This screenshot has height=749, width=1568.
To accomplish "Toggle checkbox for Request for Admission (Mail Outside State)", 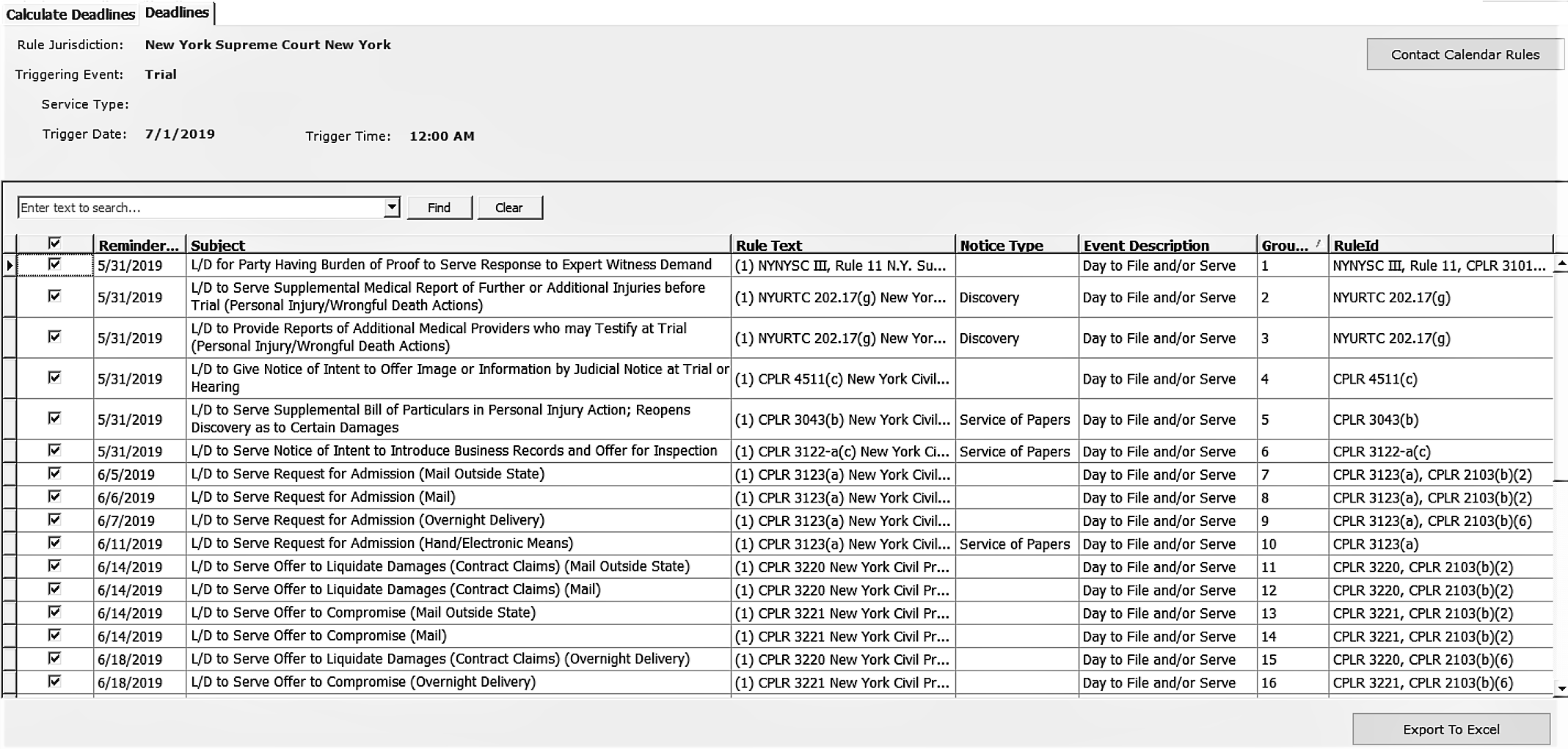I will tap(54, 473).
